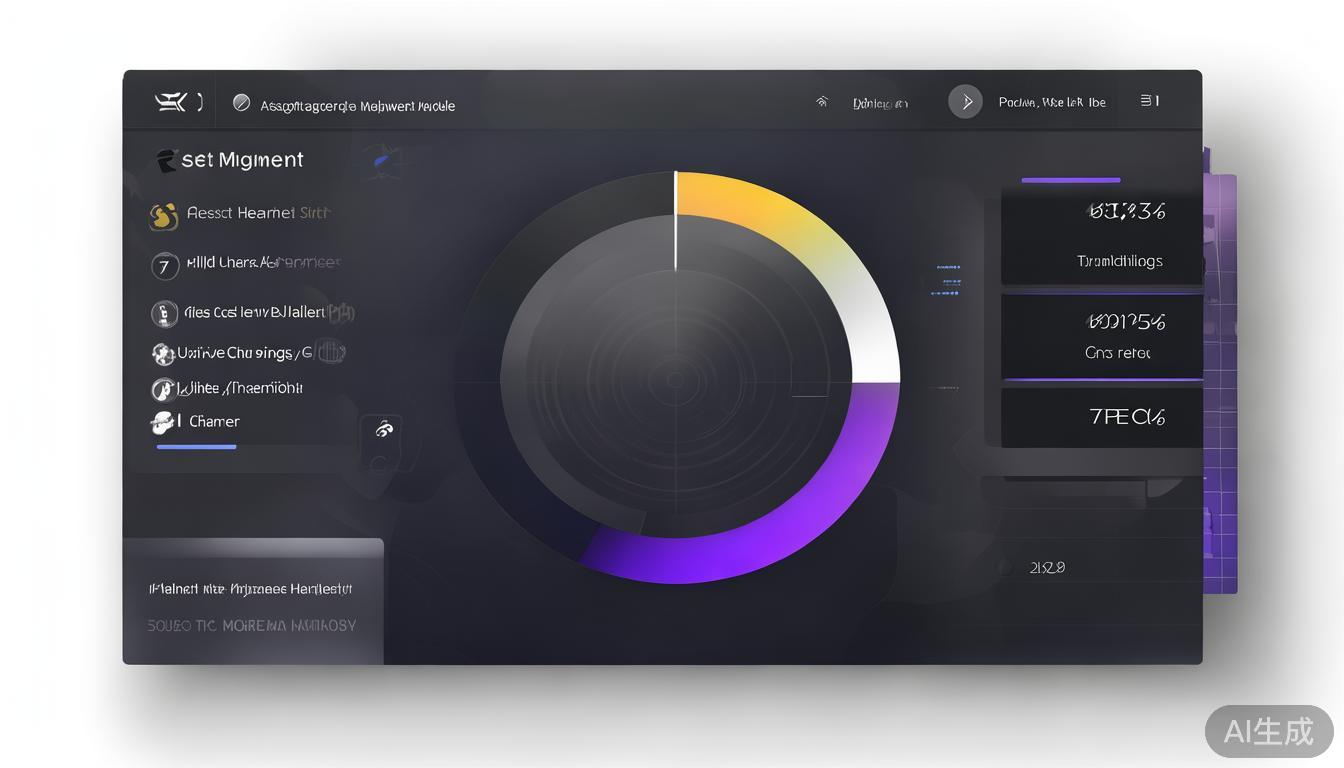Select the Chamer sidebar item

point(214,422)
